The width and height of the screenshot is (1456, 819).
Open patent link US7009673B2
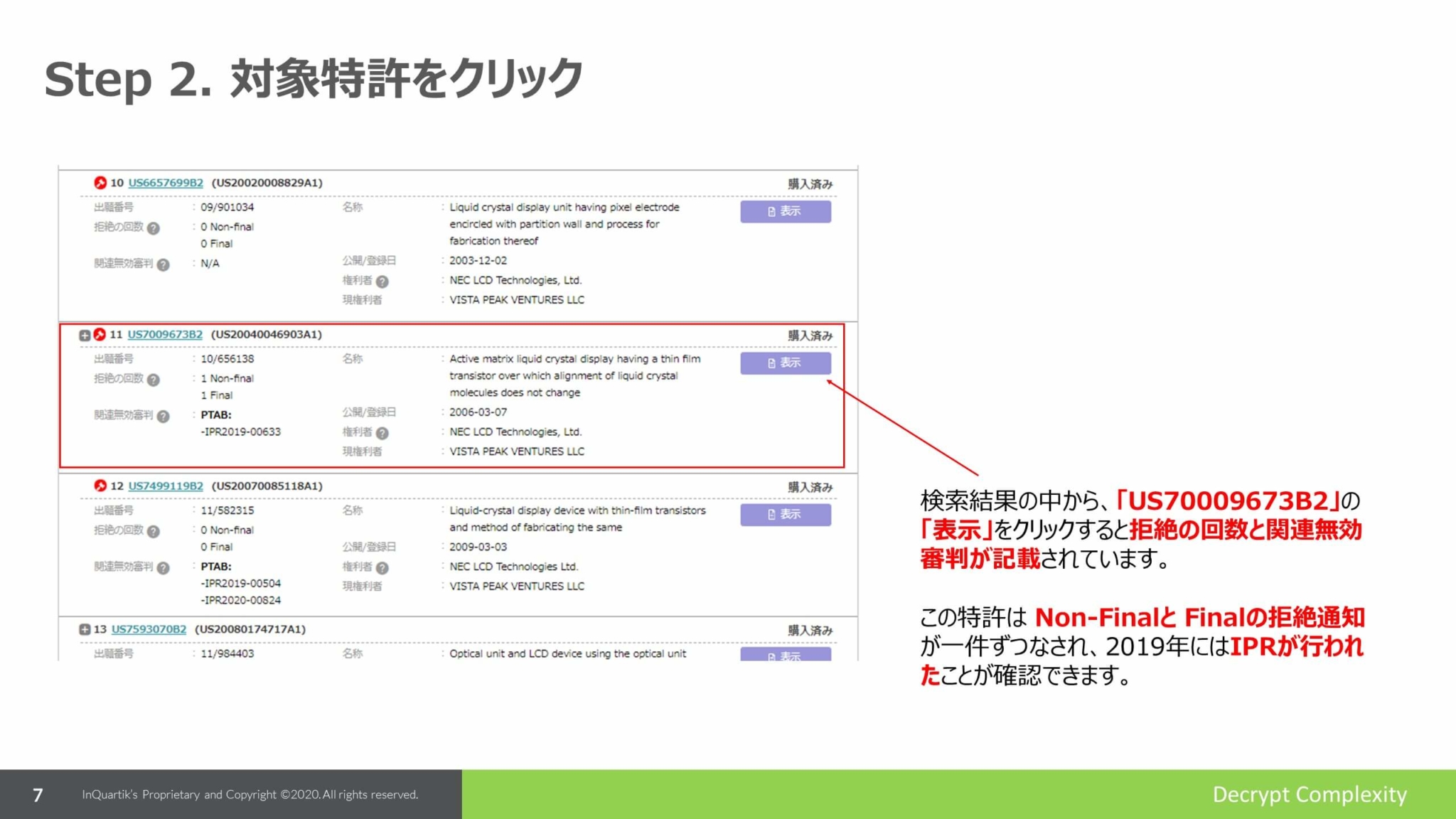pyautogui.click(x=165, y=334)
